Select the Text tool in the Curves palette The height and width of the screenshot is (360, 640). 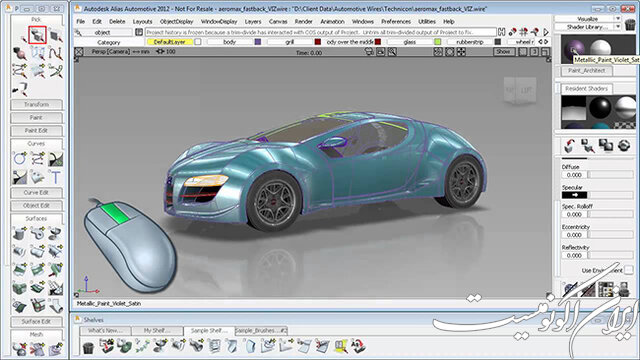(55, 177)
